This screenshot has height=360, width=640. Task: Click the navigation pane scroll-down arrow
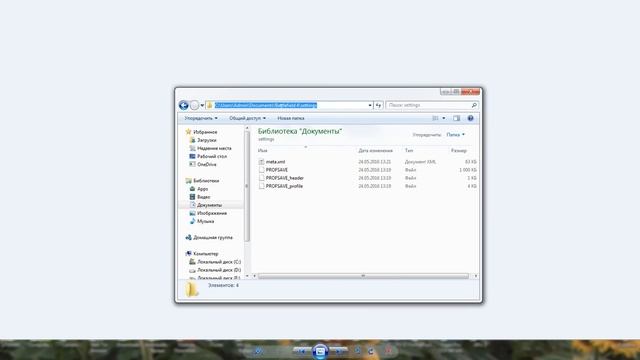tap(247, 276)
